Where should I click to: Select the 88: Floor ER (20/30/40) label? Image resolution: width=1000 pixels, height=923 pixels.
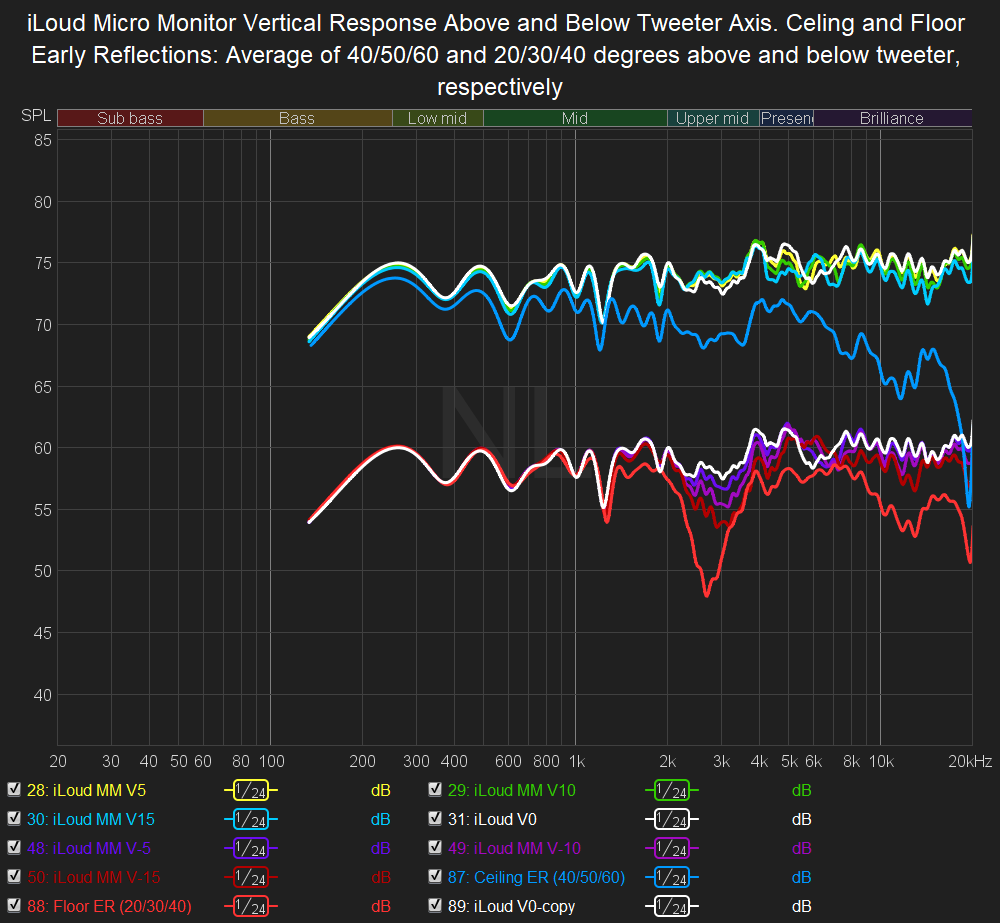click(x=109, y=906)
